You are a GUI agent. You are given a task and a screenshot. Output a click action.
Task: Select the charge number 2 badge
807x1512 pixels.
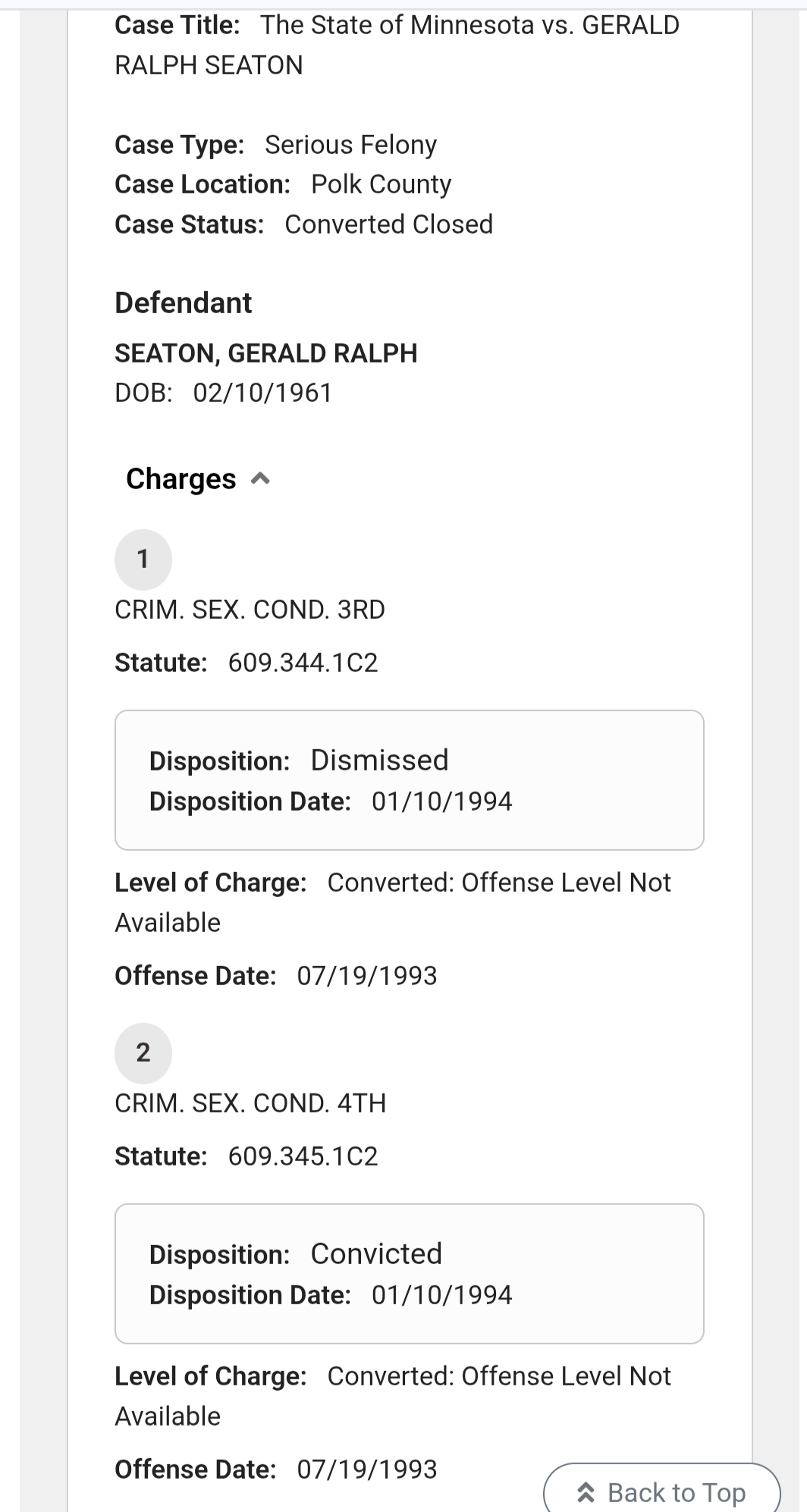click(143, 1052)
